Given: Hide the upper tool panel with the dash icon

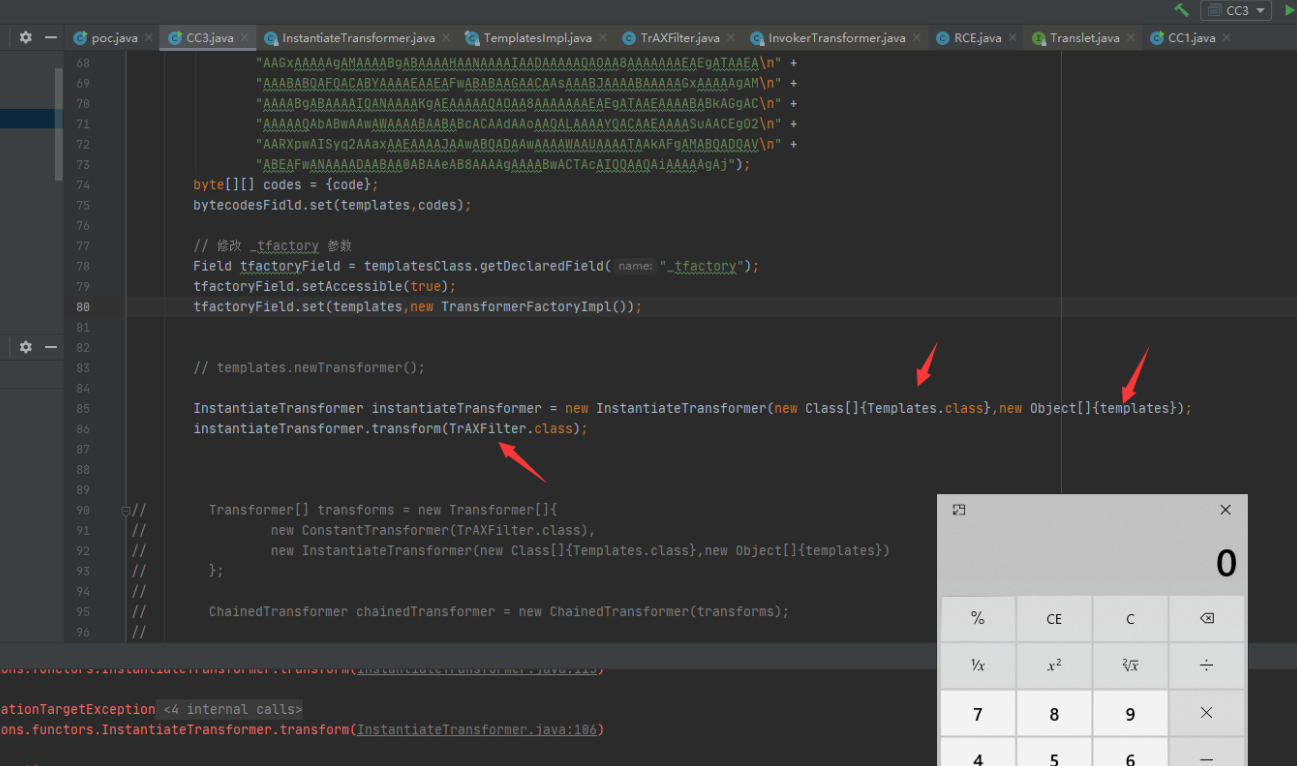Looking at the screenshot, I should coord(51,37).
